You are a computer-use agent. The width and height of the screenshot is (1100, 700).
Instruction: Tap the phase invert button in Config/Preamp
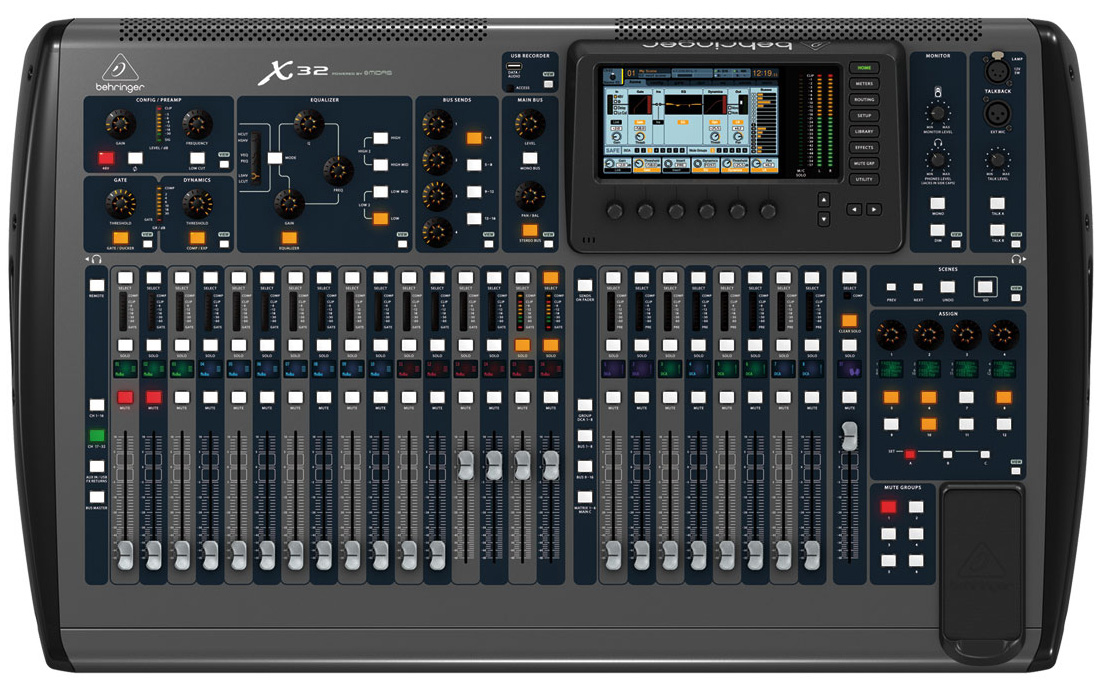[x=135, y=159]
